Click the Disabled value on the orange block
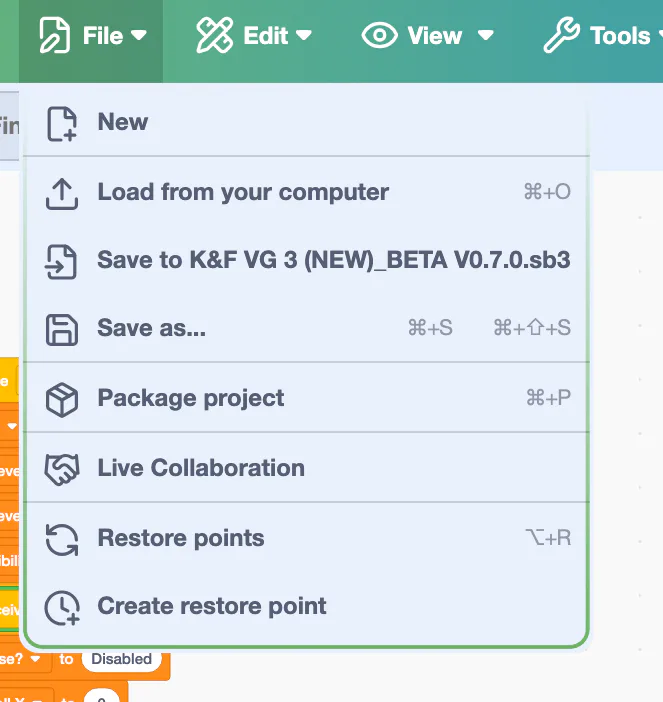The width and height of the screenshot is (663, 702). (122, 660)
